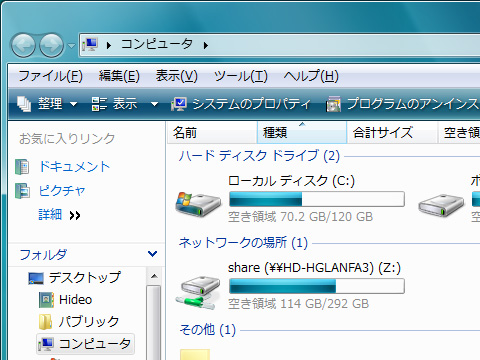Screen dimensions: 480x360
Task: Click the folder tree scrollbar thumb
Action: pos(154,323)
